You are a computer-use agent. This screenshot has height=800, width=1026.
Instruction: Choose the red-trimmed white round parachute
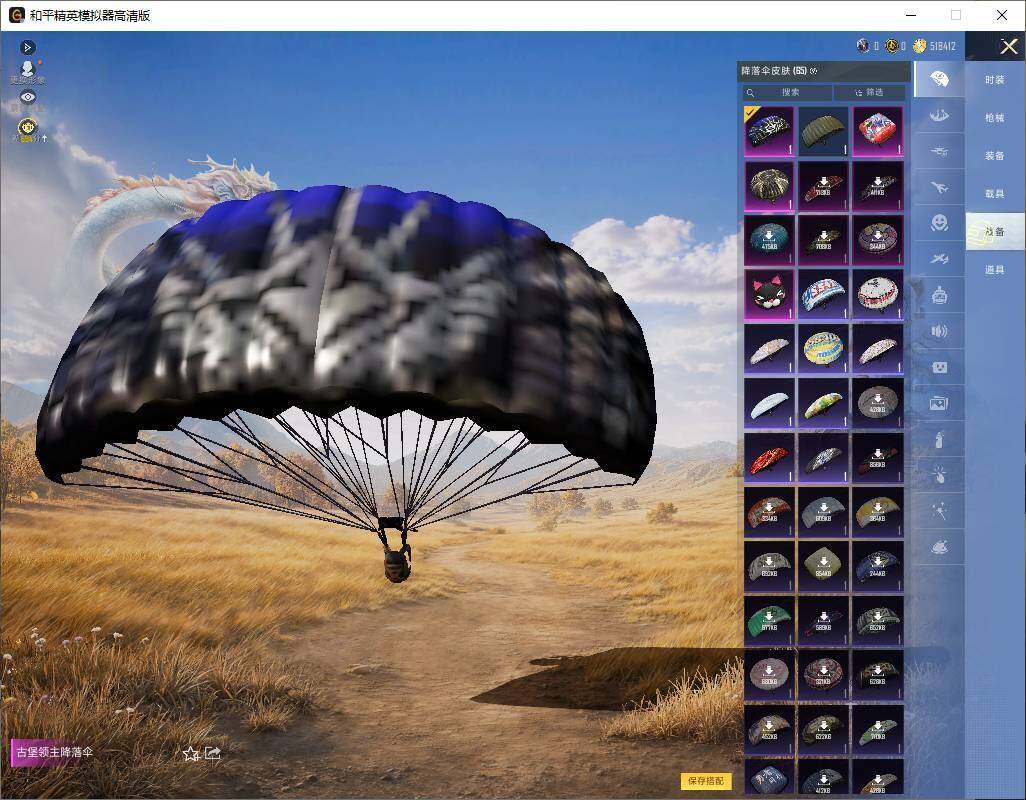point(877,294)
